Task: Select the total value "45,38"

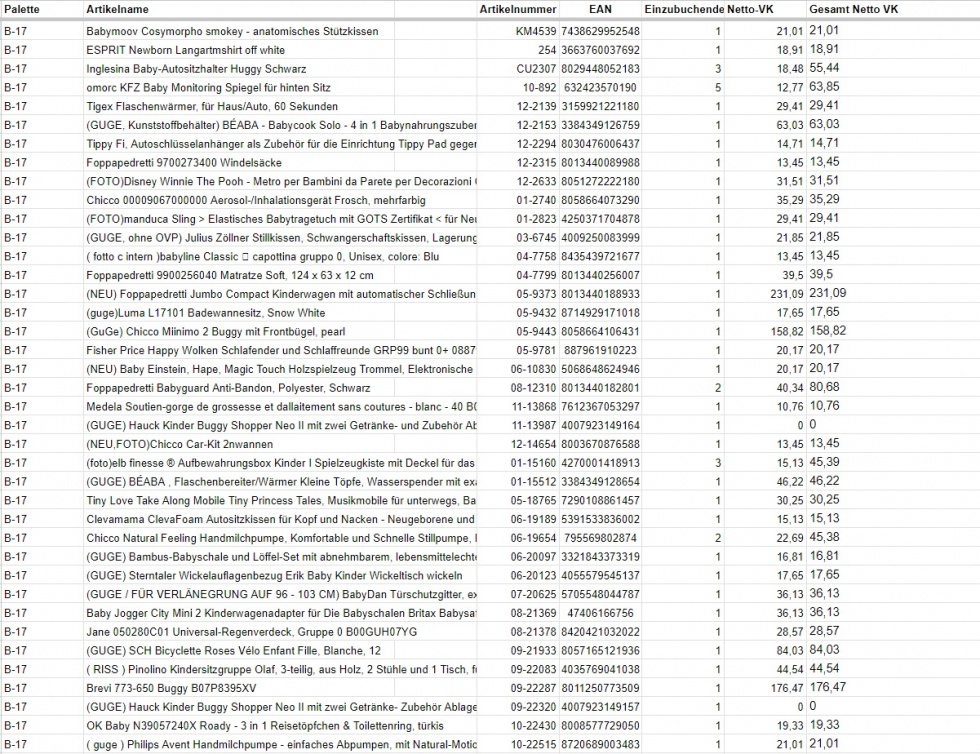Action: tap(824, 537)
